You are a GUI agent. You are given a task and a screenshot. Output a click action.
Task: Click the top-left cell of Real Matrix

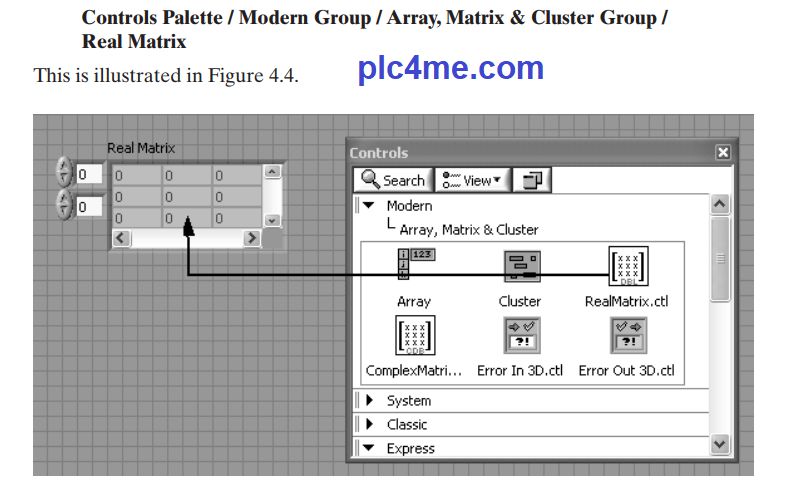click(134, 175)
